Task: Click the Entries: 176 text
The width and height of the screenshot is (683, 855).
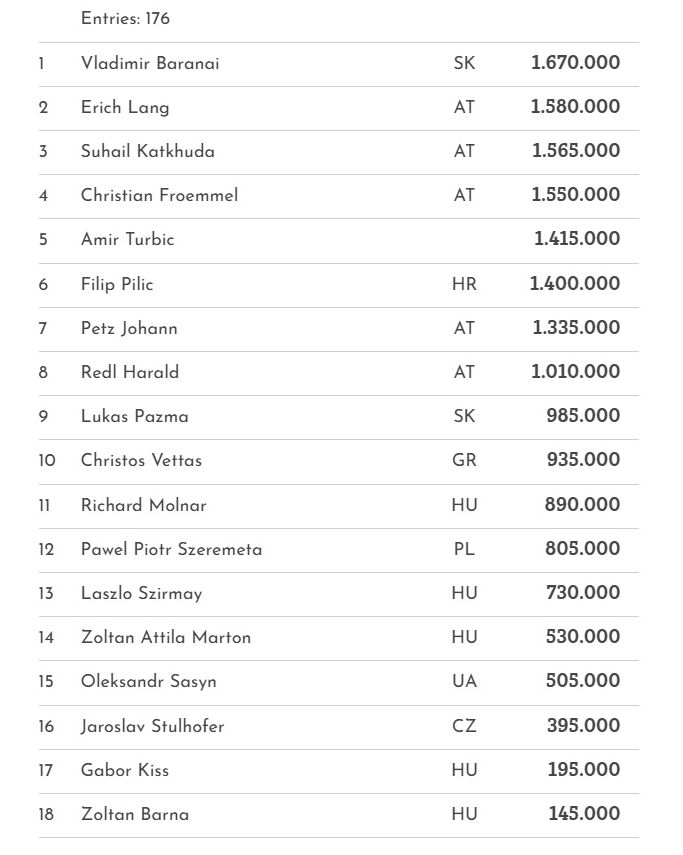Action: [x=125, y=19]
